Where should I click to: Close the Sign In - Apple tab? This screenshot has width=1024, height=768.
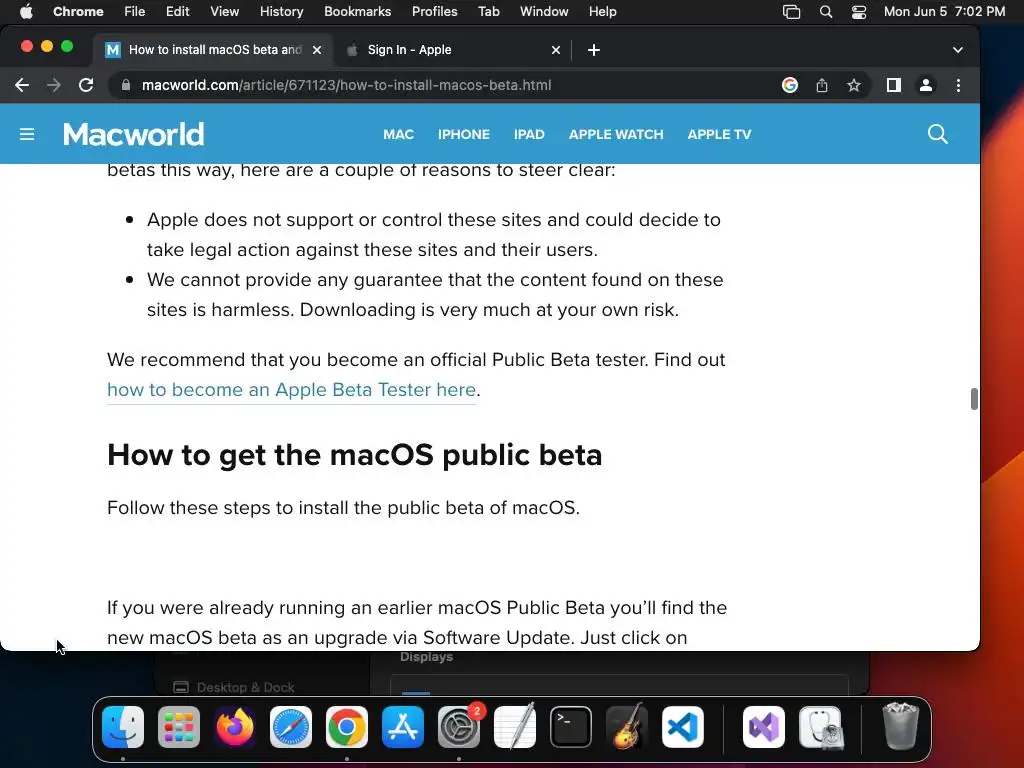556,50
